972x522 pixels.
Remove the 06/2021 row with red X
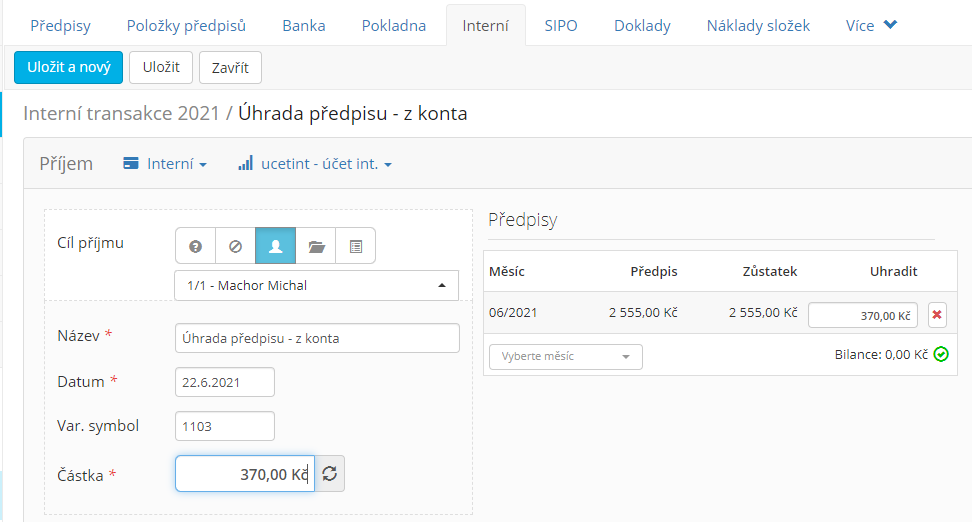(937, 315)
